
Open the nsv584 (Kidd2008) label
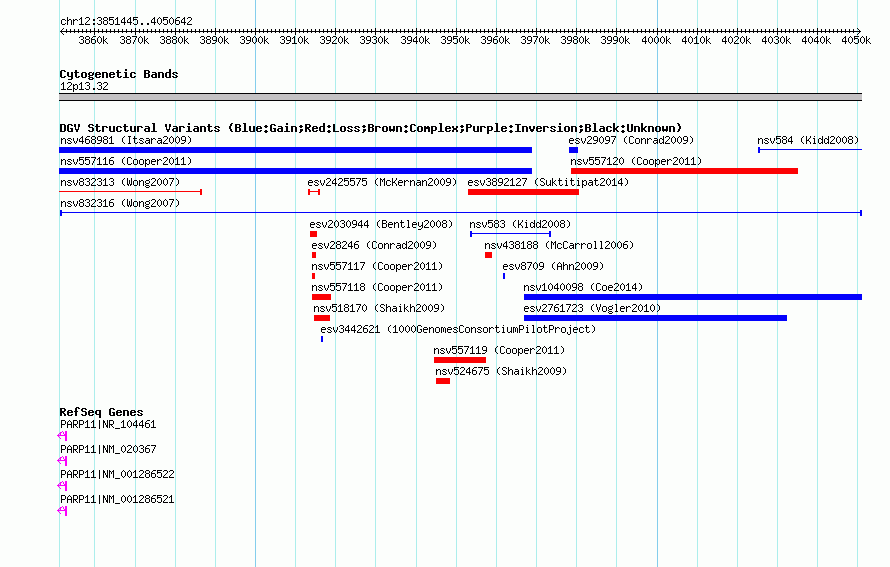coord(808,140)
